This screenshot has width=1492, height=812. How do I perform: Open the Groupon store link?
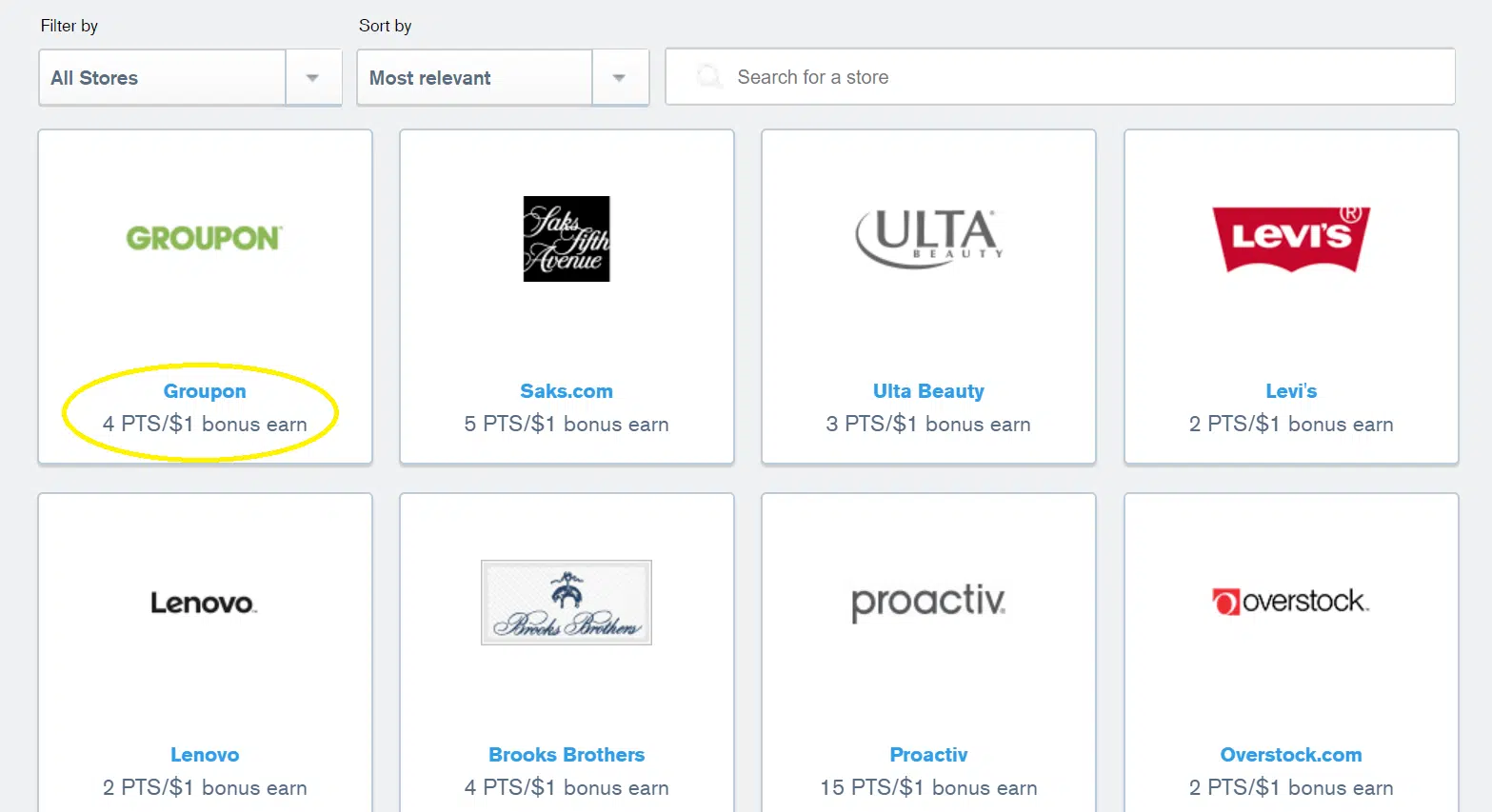click(205, 391)
